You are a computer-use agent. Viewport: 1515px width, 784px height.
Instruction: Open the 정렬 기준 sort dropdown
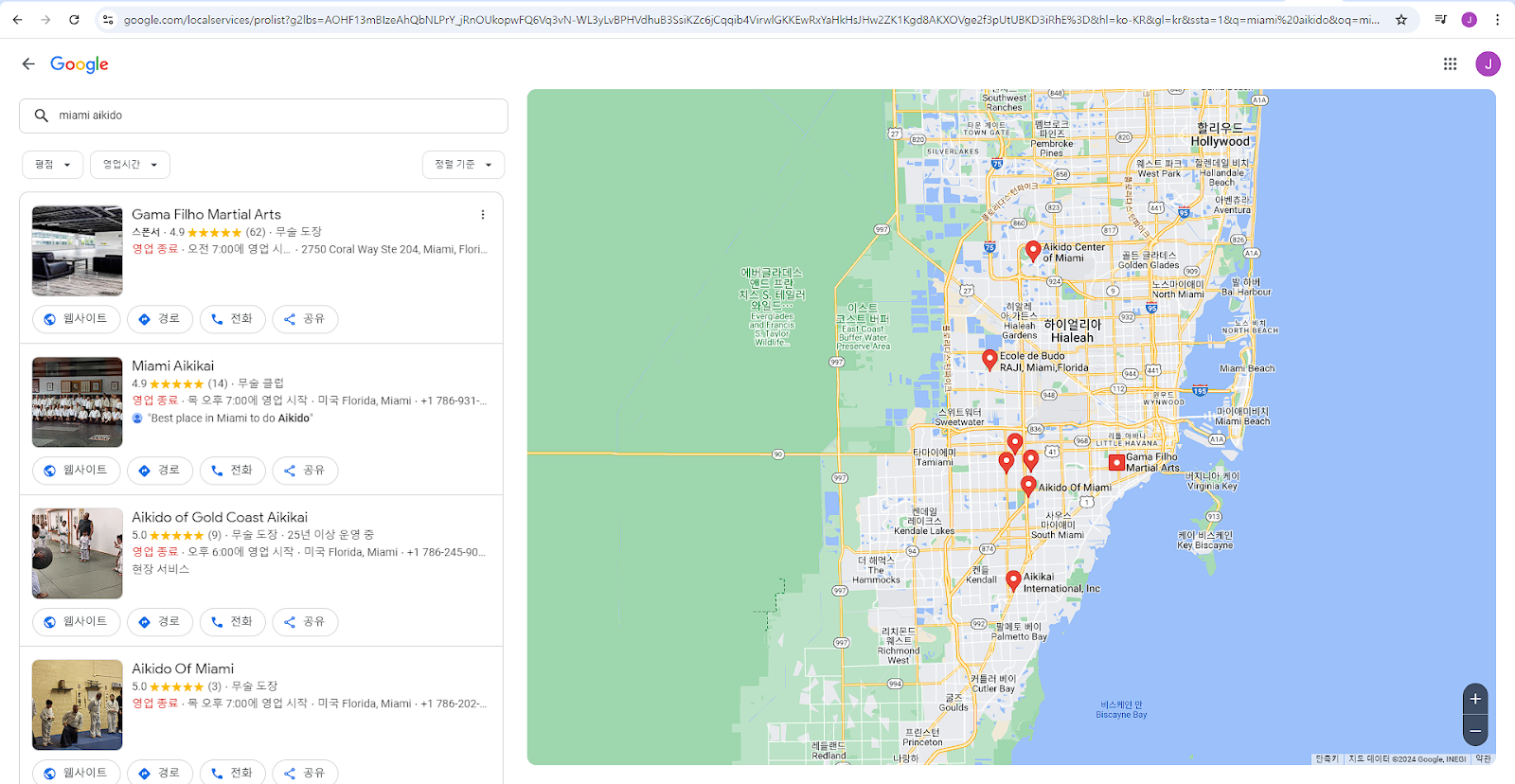pos(463,165)
